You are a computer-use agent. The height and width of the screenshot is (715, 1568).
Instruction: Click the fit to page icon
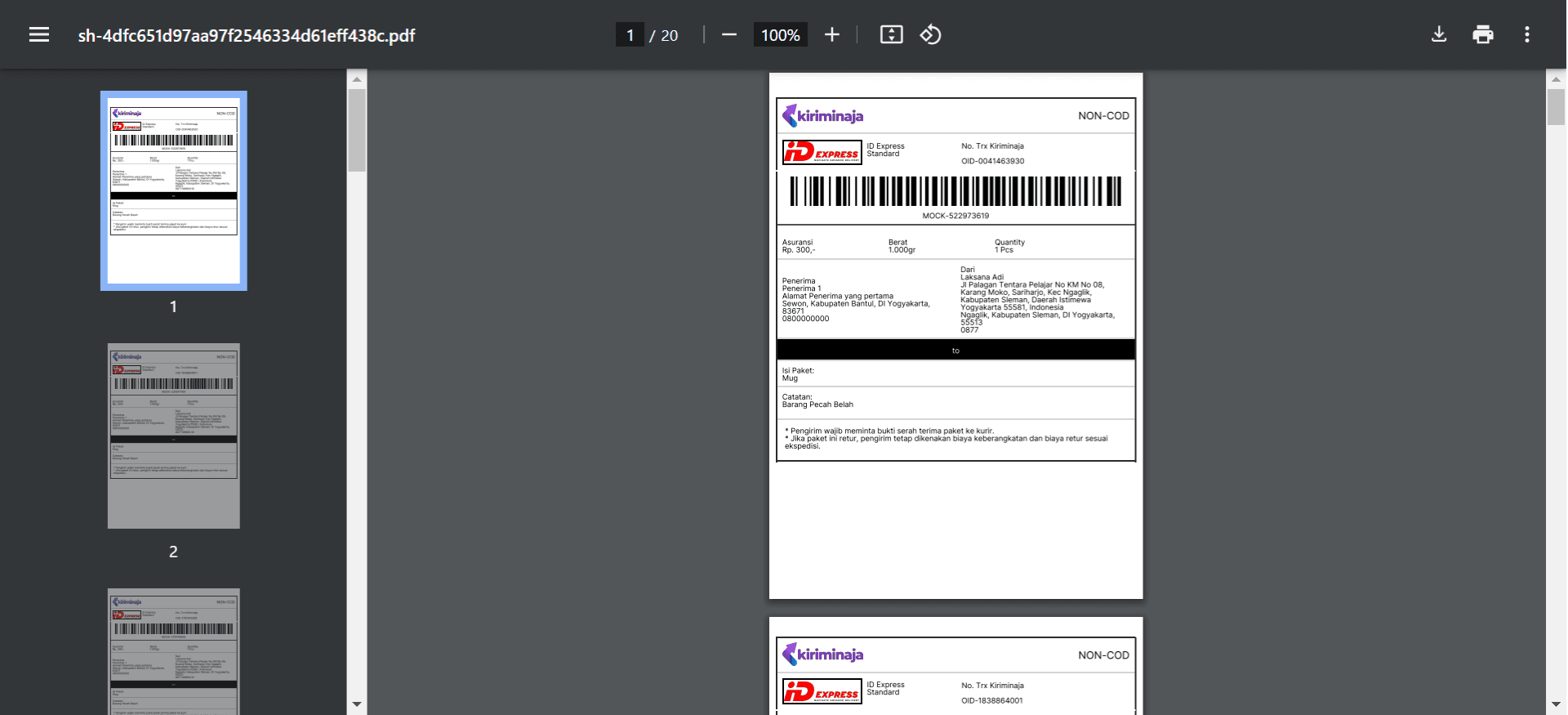coord(891,34)
